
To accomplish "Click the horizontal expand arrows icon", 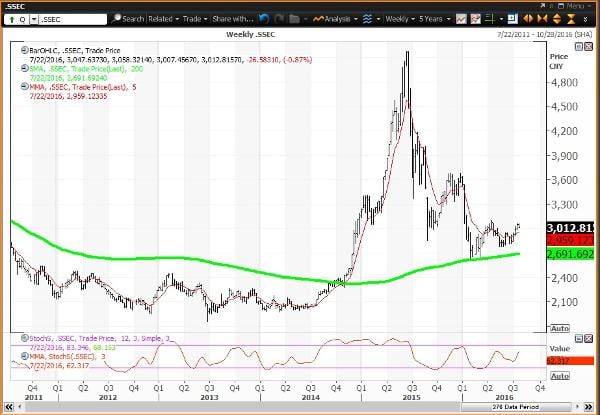I will tap(528, 18).
